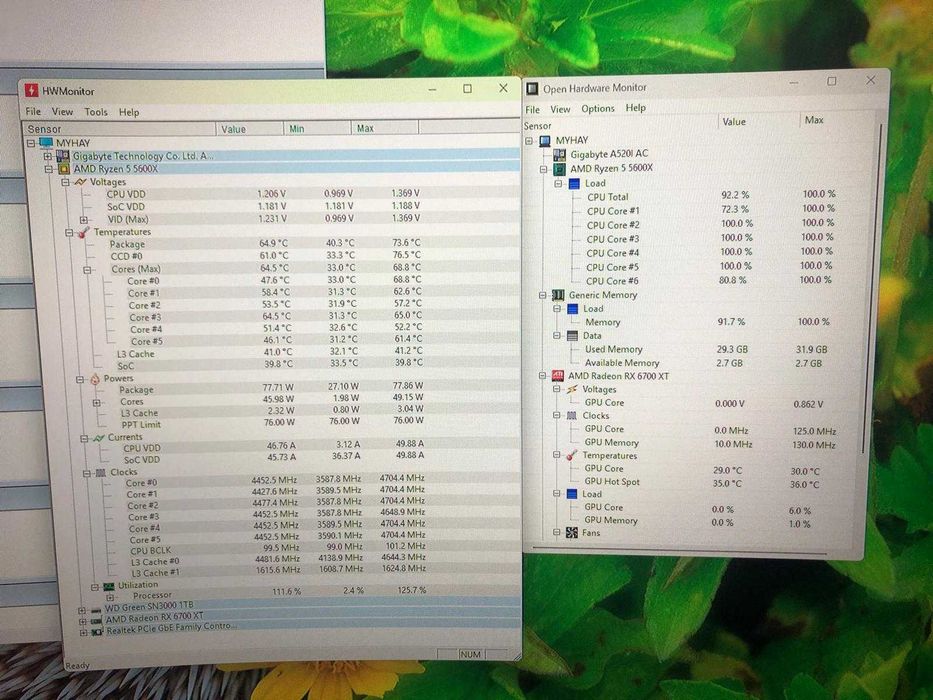Click the Fans icon in Open Hardware Monitor
Viewport: 933px width, 700px height.
tap(572, 533)
